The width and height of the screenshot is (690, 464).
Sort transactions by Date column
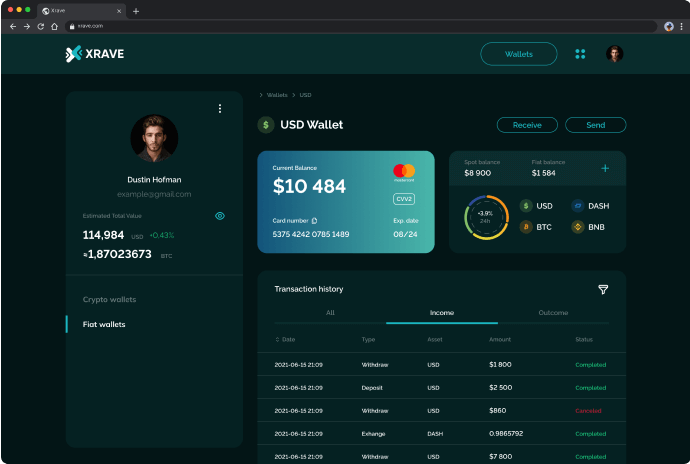285,339
